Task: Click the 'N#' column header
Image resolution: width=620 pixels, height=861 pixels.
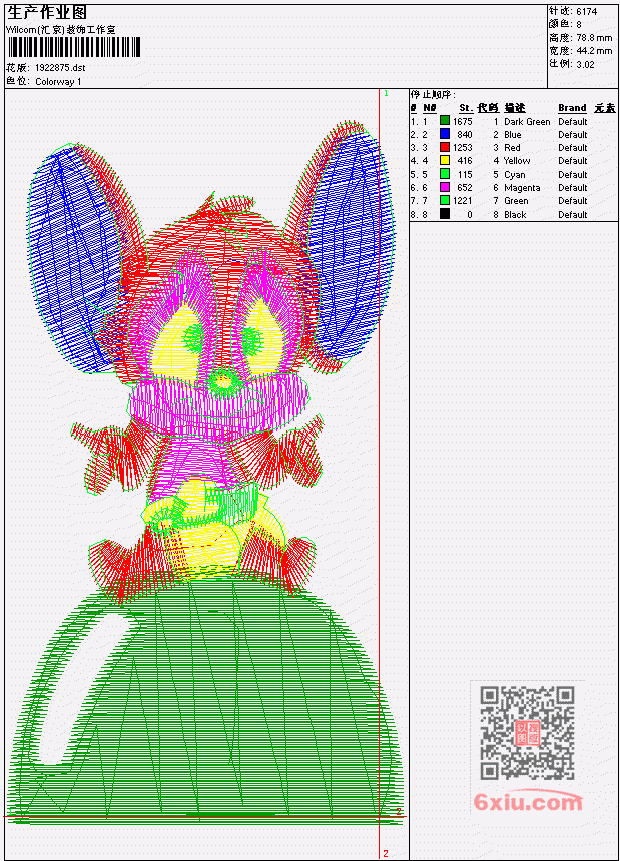Action: pos(429,108)
